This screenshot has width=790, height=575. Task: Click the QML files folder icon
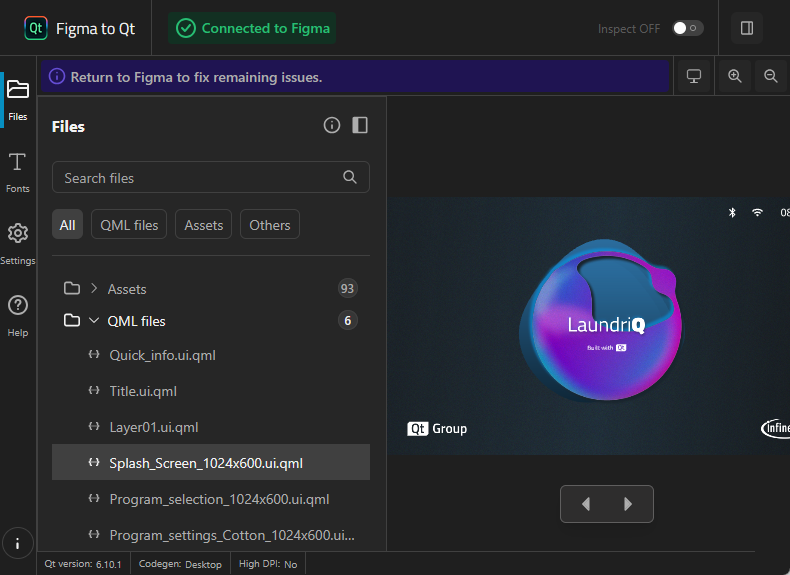(72, 321)
